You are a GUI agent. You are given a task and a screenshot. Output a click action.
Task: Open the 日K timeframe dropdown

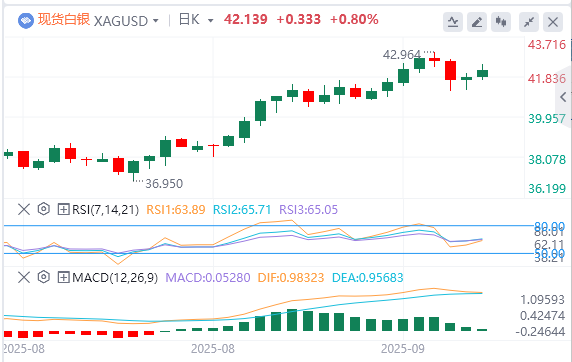click(210, 21)
